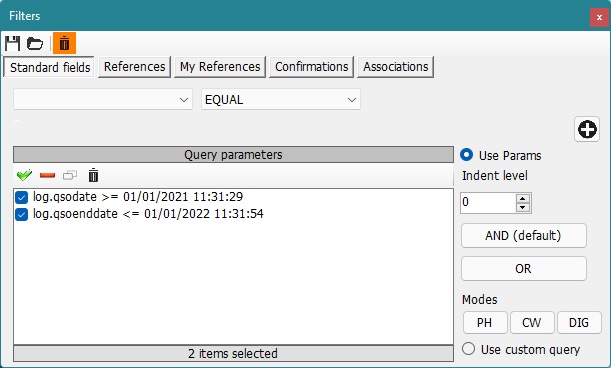Image resolution: width=611 pixels, height=368 pixels.
Task: Check all query parameters with green checkmark
Action: click(25, 175)
